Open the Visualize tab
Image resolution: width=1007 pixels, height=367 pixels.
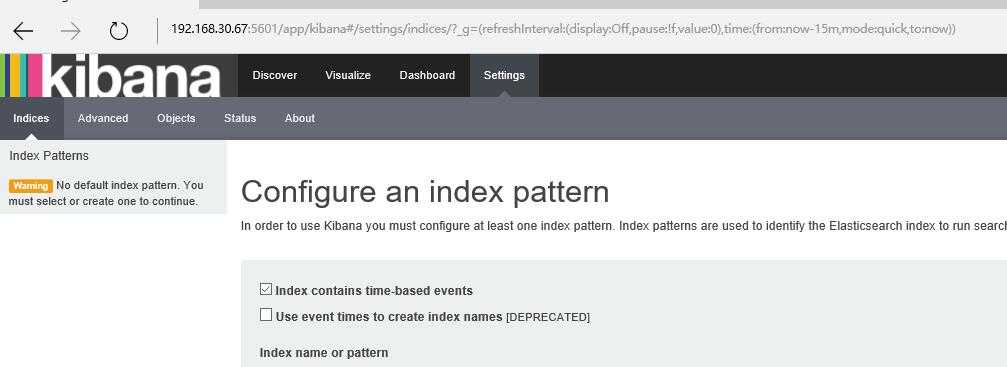348,75
